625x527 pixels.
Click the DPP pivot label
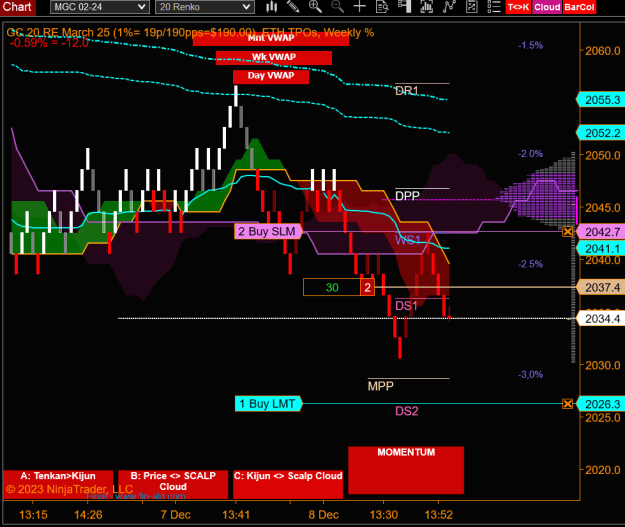point(407,196)
